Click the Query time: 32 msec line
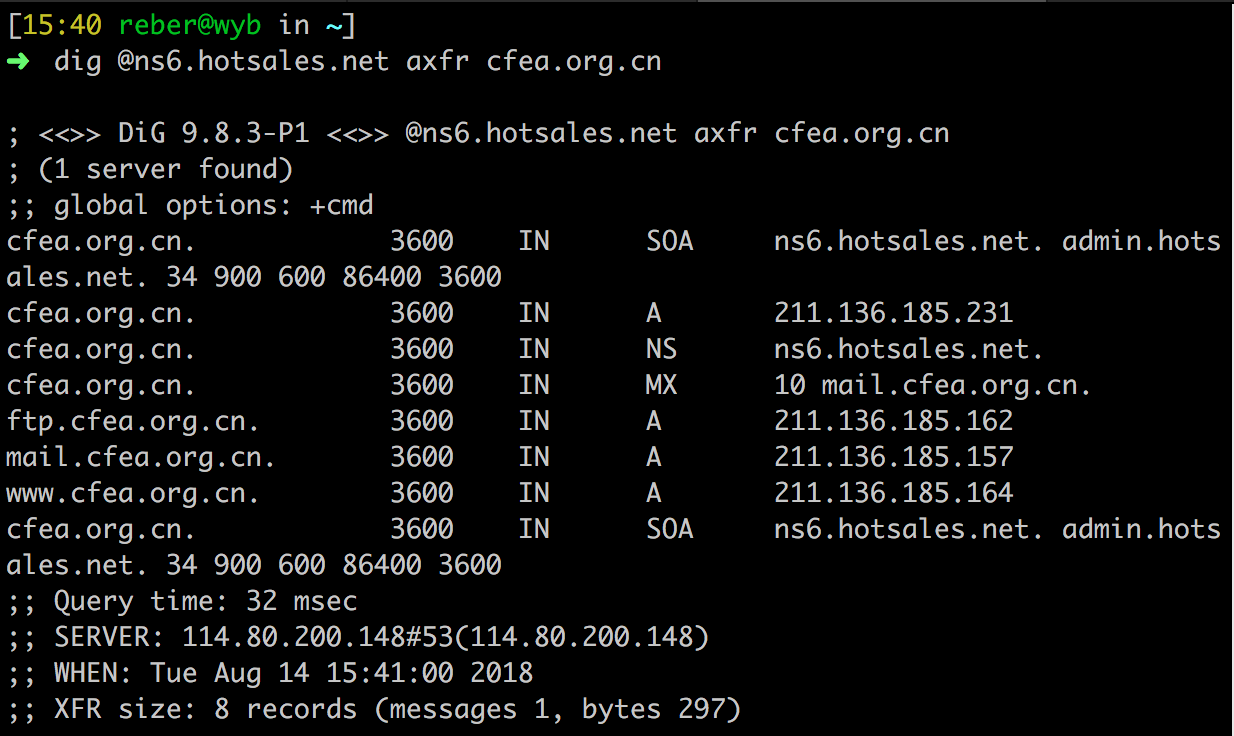 point(181,601)
